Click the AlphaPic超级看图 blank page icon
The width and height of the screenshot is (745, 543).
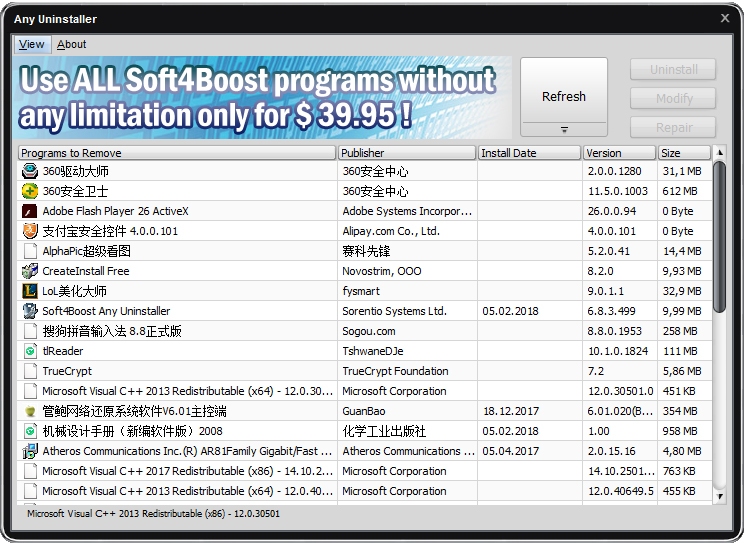coord(30,251)
